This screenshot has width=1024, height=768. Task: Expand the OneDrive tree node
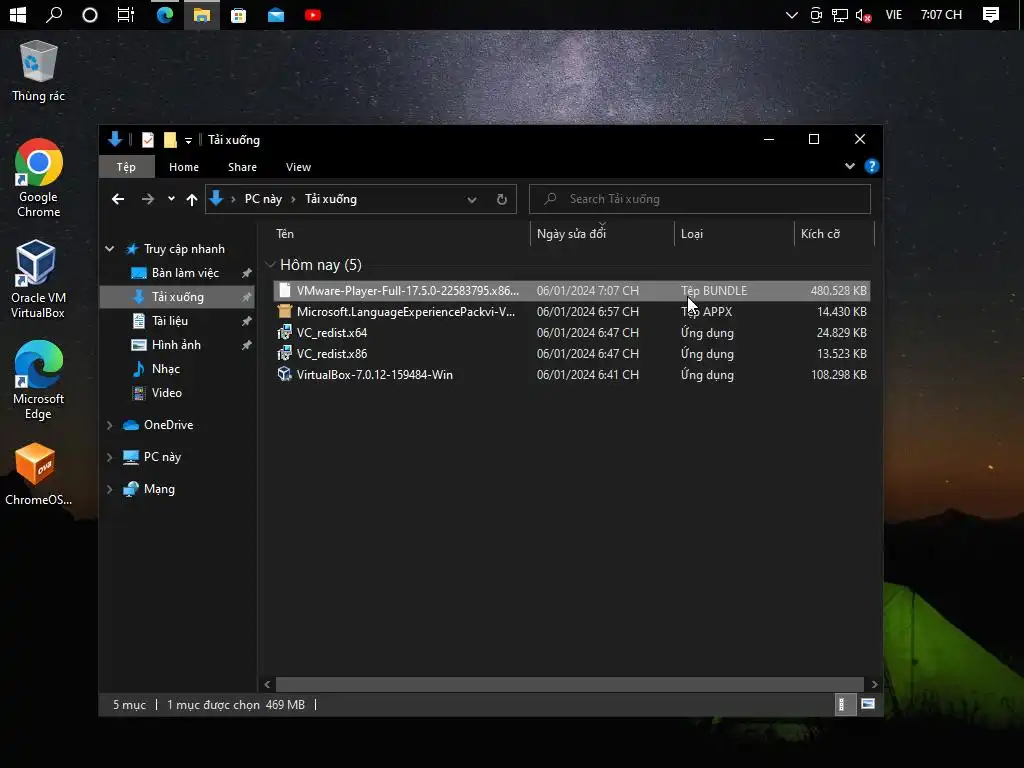coord(110,425)
